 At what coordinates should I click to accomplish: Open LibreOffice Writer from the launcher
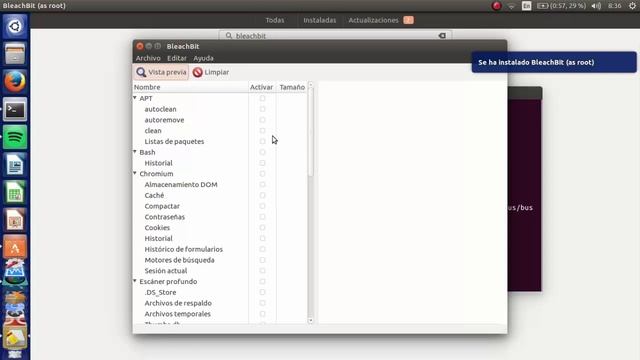15,164
